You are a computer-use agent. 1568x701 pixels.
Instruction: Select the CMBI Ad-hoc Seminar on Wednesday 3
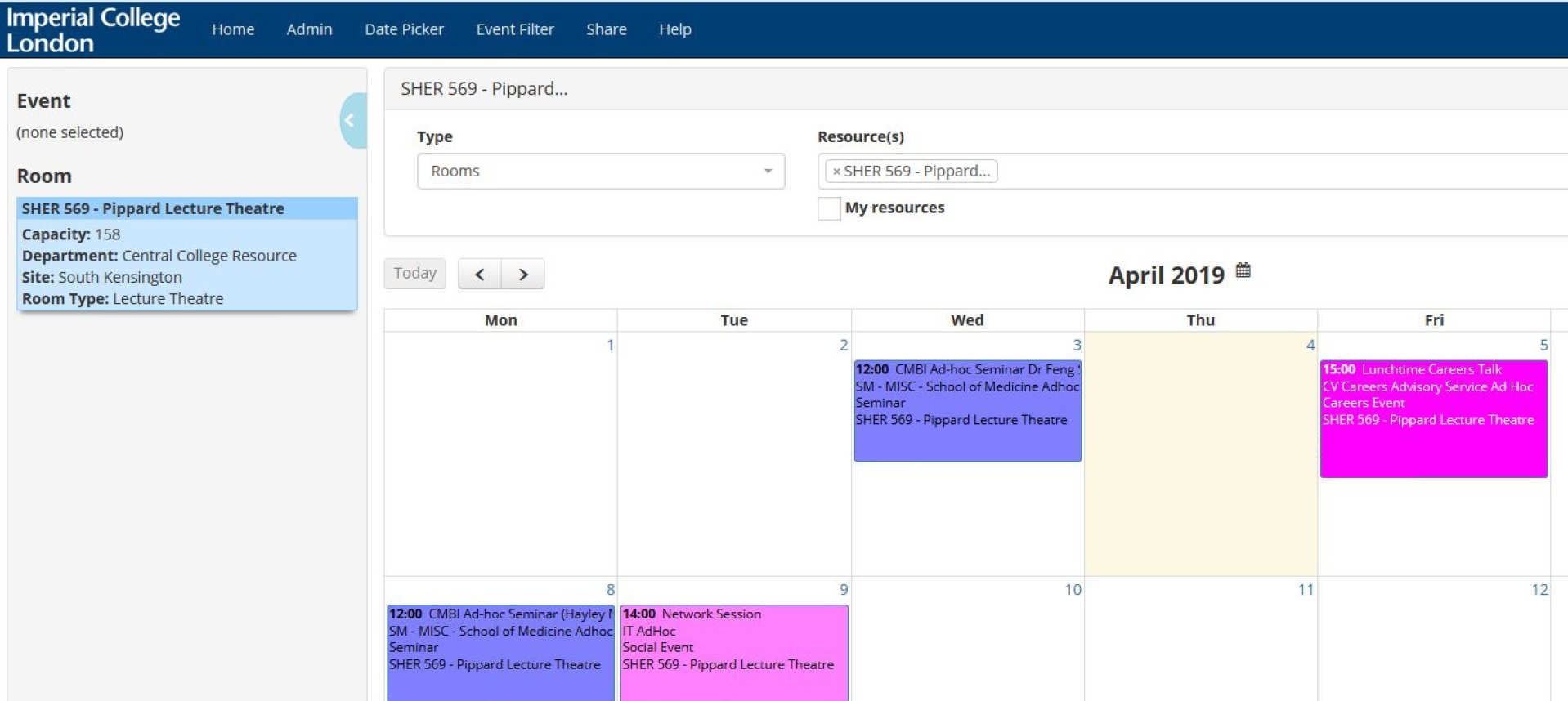[966, 410]
